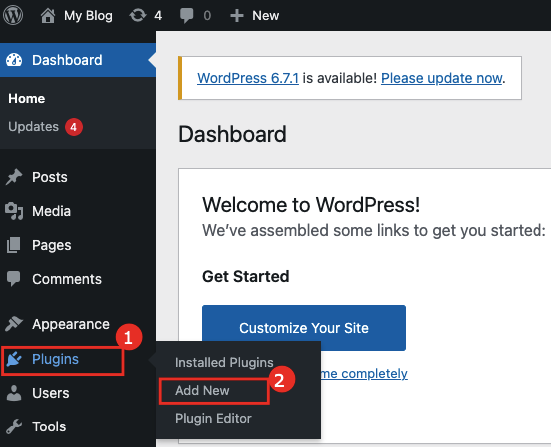Click the Customize Your Site button
The height and width of the screenshot is (447, 551).
coord(304,328)
